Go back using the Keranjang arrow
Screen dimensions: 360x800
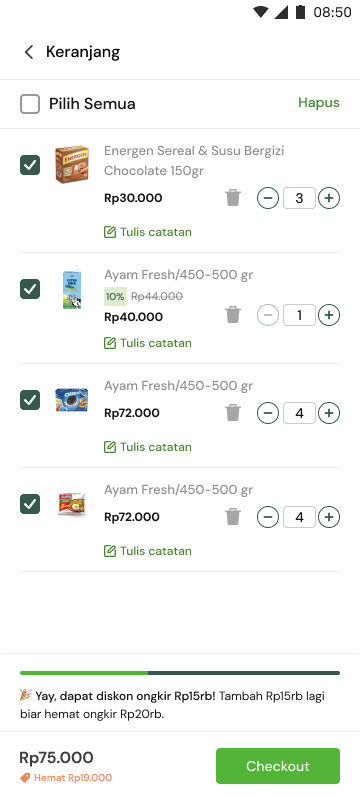click(x=29, y=52)
